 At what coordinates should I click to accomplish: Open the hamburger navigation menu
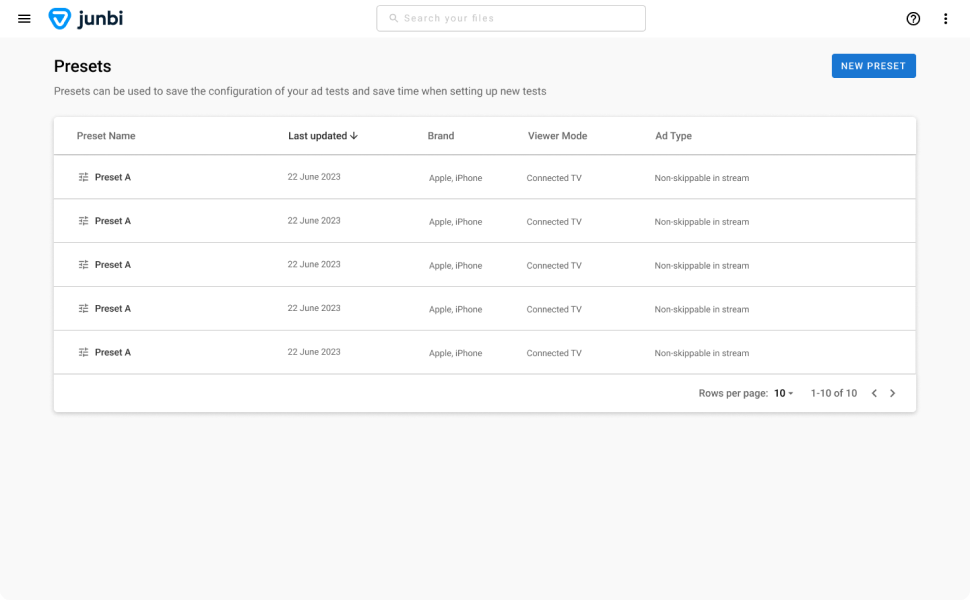24,19
